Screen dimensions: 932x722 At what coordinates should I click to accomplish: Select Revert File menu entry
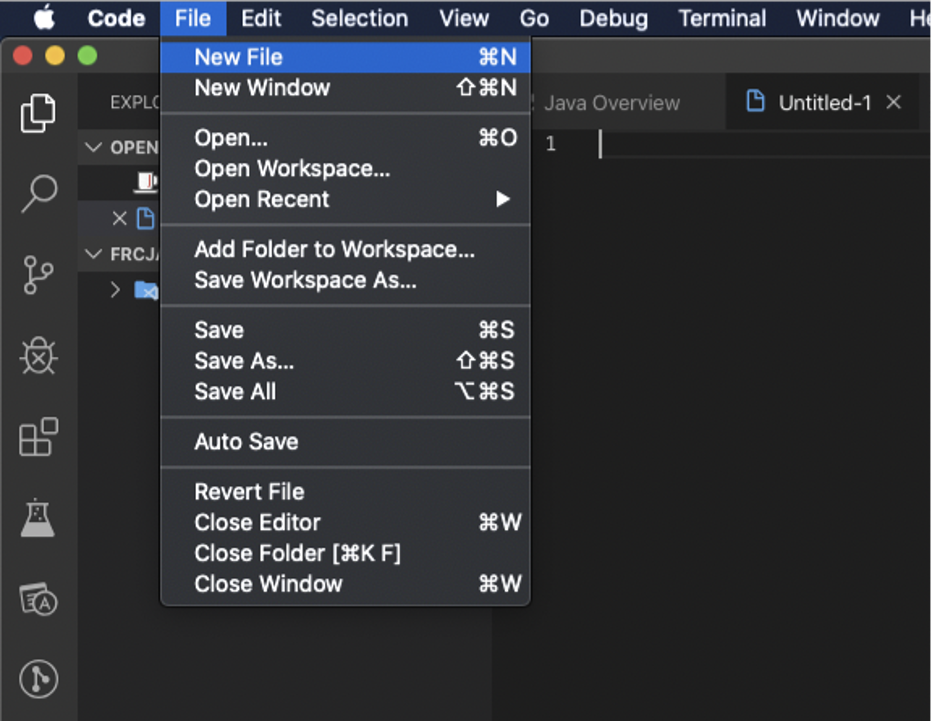tap(345, 492)
